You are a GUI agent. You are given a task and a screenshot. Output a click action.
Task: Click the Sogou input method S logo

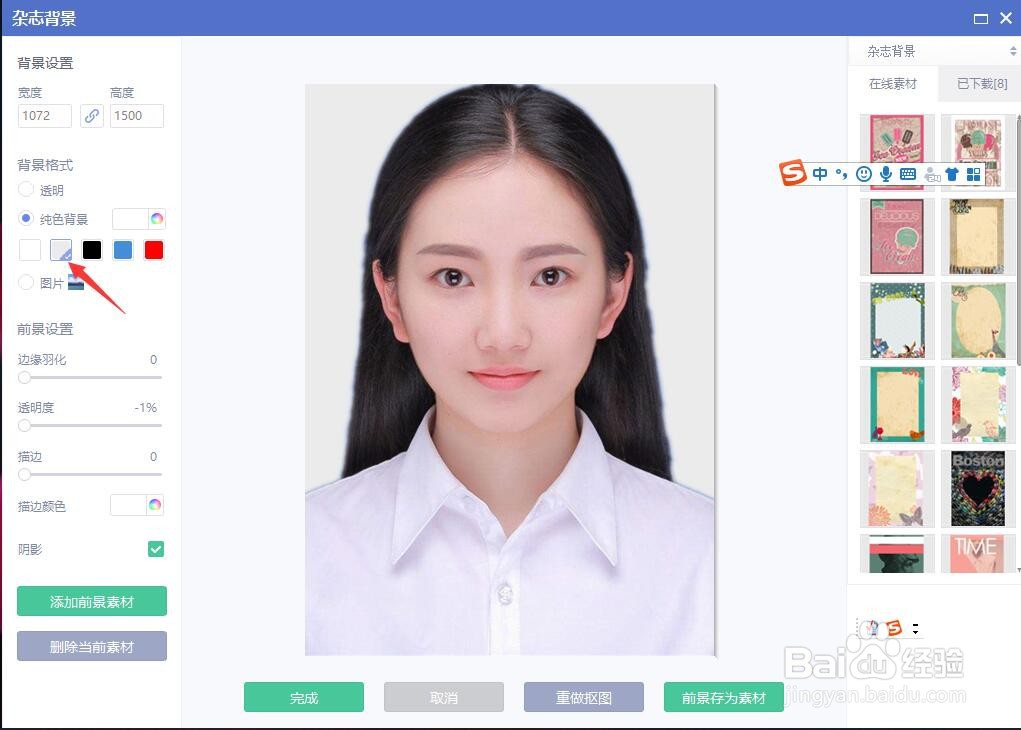[x=791, y=173]
